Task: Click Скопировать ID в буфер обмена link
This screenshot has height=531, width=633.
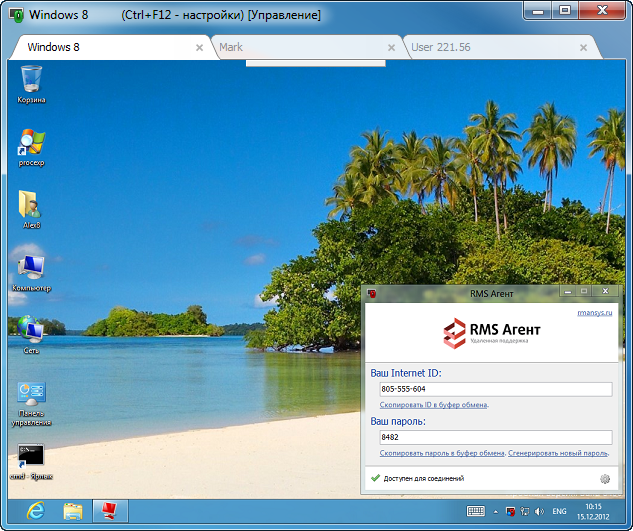Action: pos(434,405)
